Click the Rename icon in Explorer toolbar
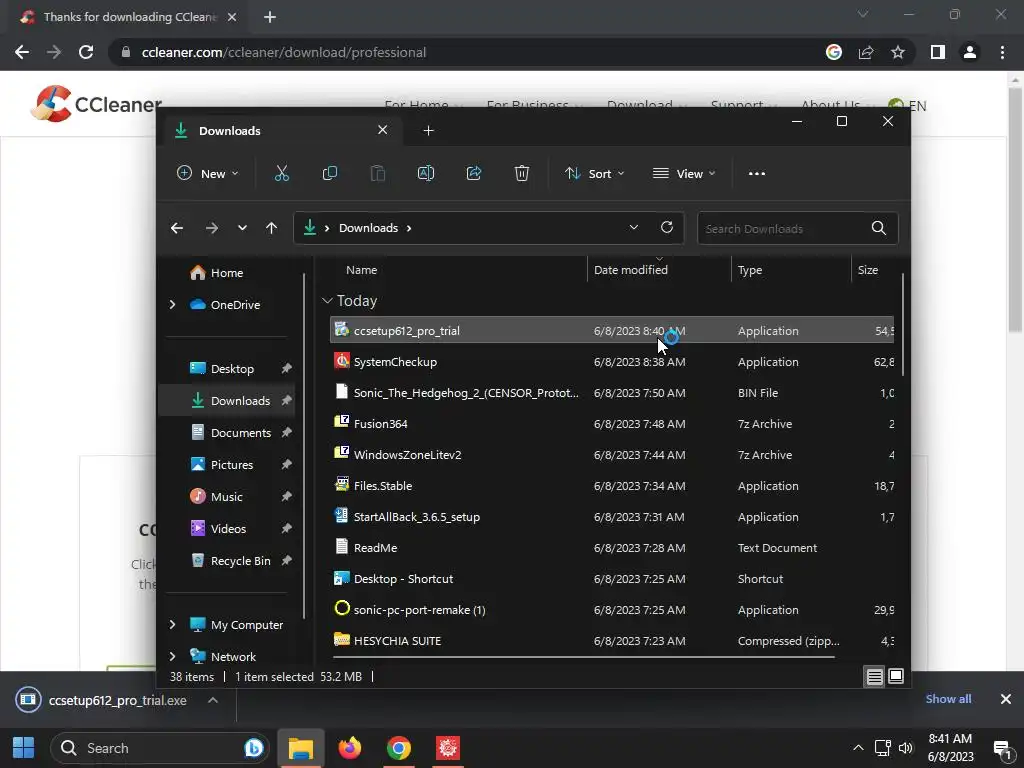The height and width of the screenshot is (768, 1024). click(x=426, y=173)
